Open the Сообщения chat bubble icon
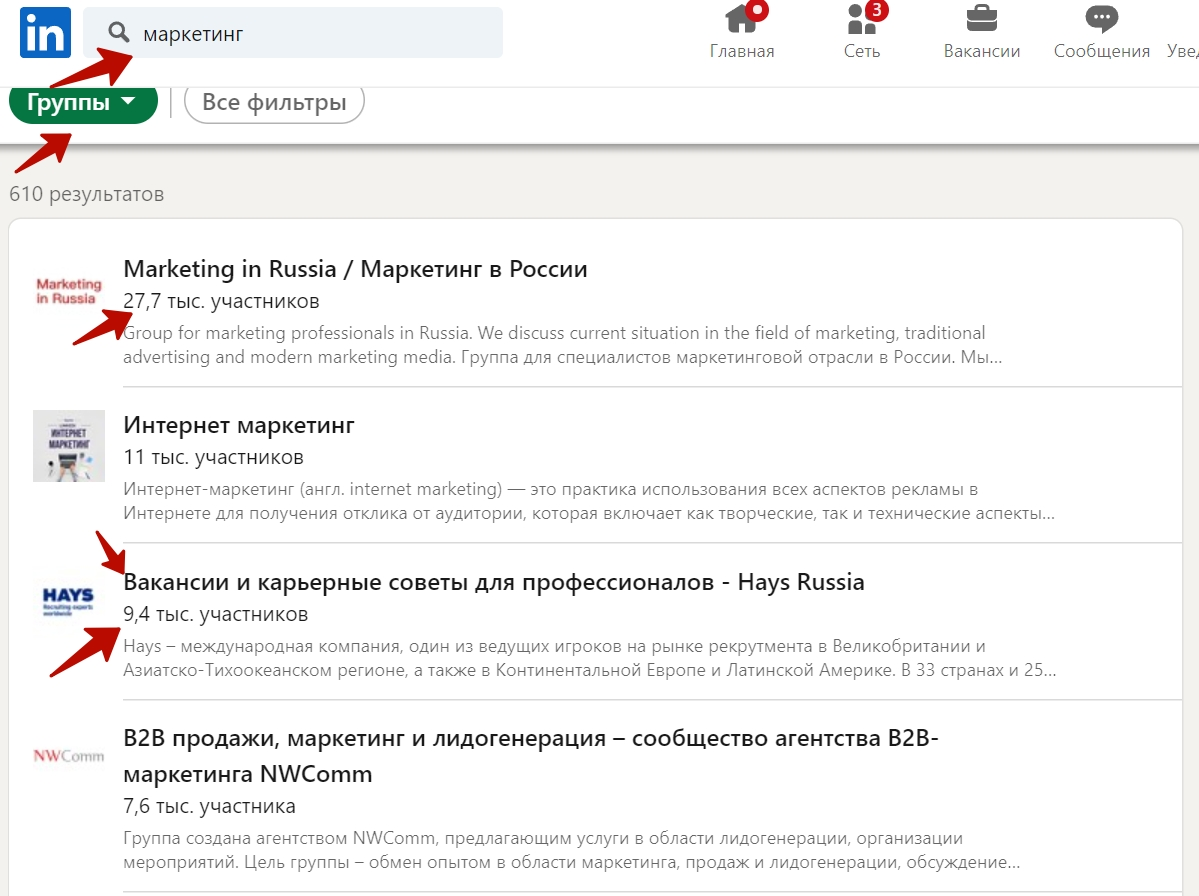This screenshot has height=896, width=1199. tap(1102, 18)
